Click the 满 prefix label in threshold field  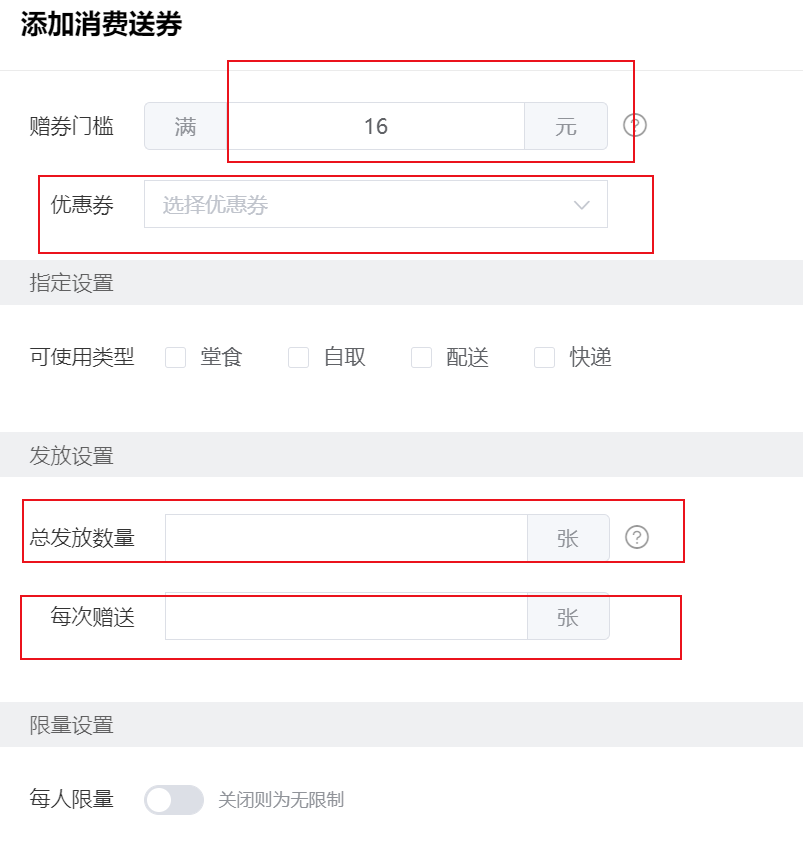186,126
